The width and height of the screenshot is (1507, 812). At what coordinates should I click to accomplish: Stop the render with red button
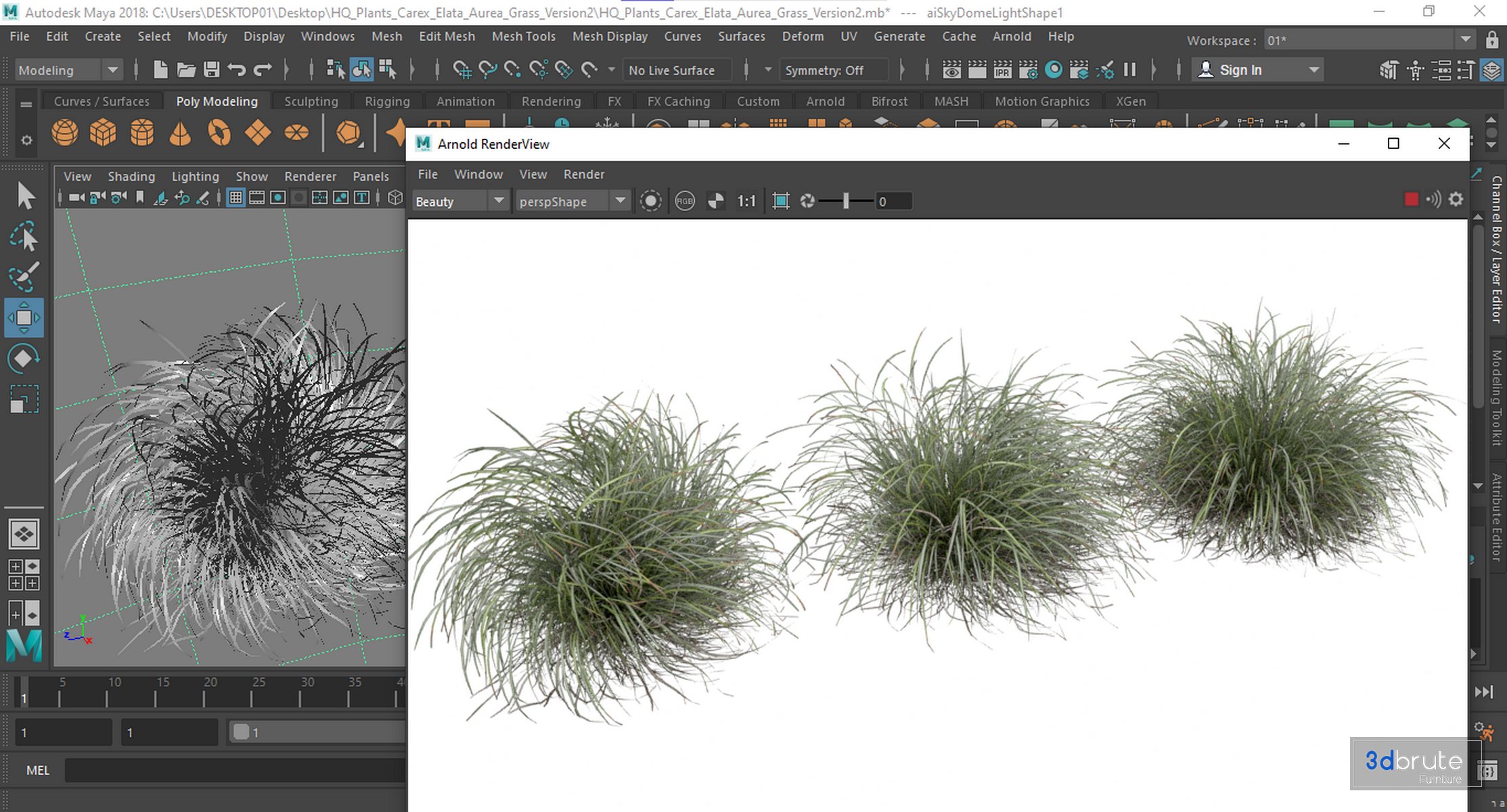coord(1411,200)
